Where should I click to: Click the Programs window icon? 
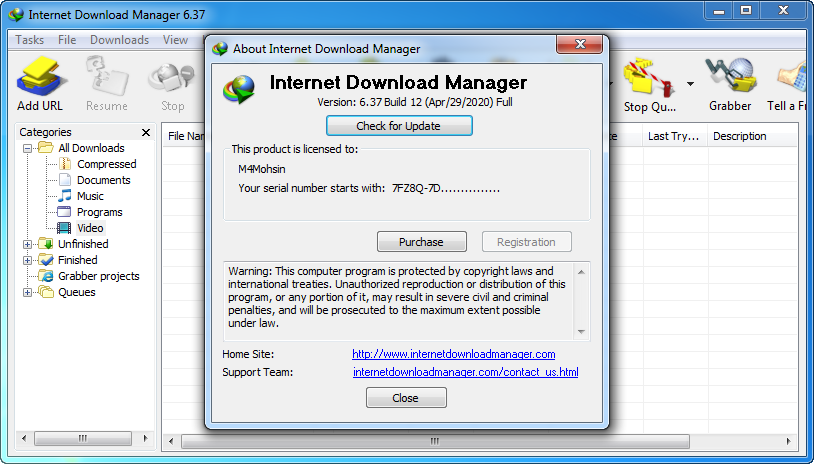tap(64, 212)
